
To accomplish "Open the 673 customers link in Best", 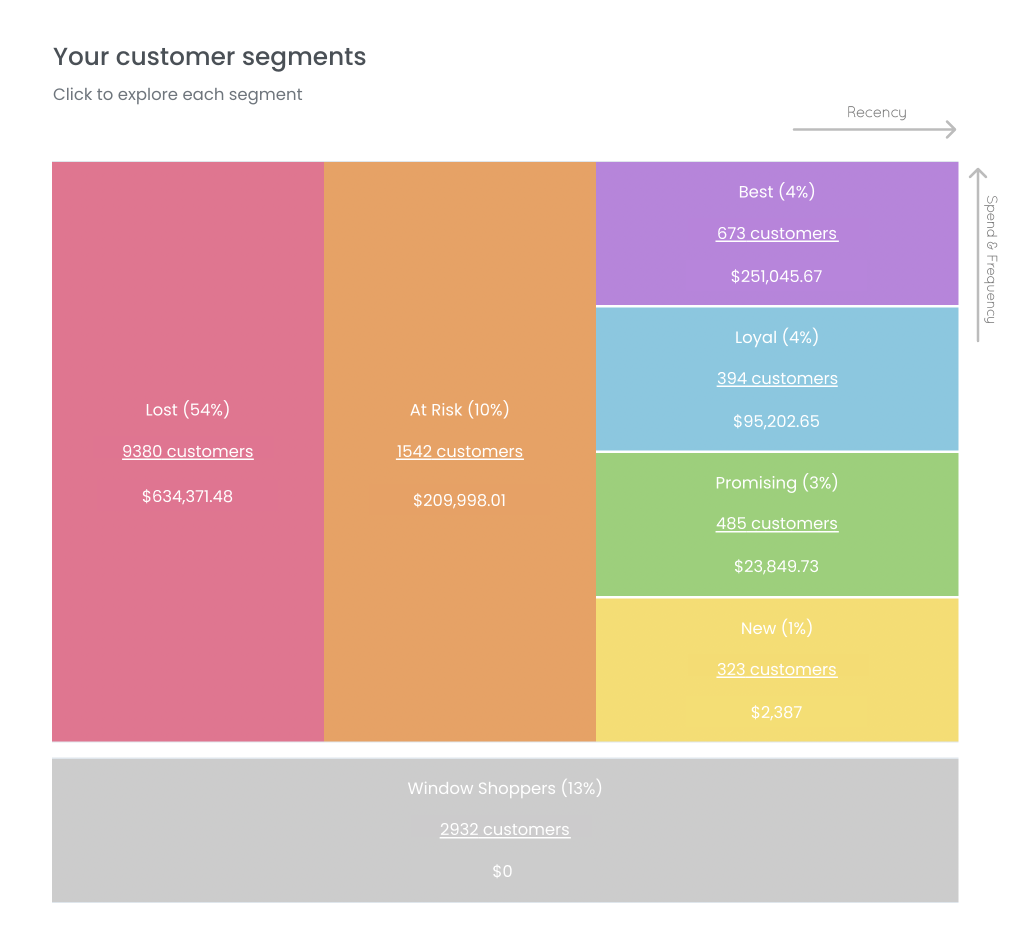I will [777, 234].
